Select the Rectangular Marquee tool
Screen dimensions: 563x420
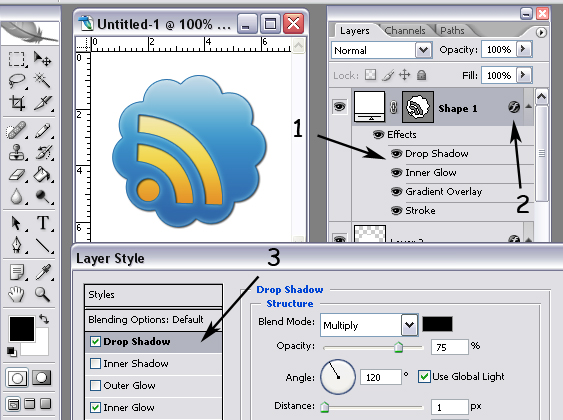(17, 59)
